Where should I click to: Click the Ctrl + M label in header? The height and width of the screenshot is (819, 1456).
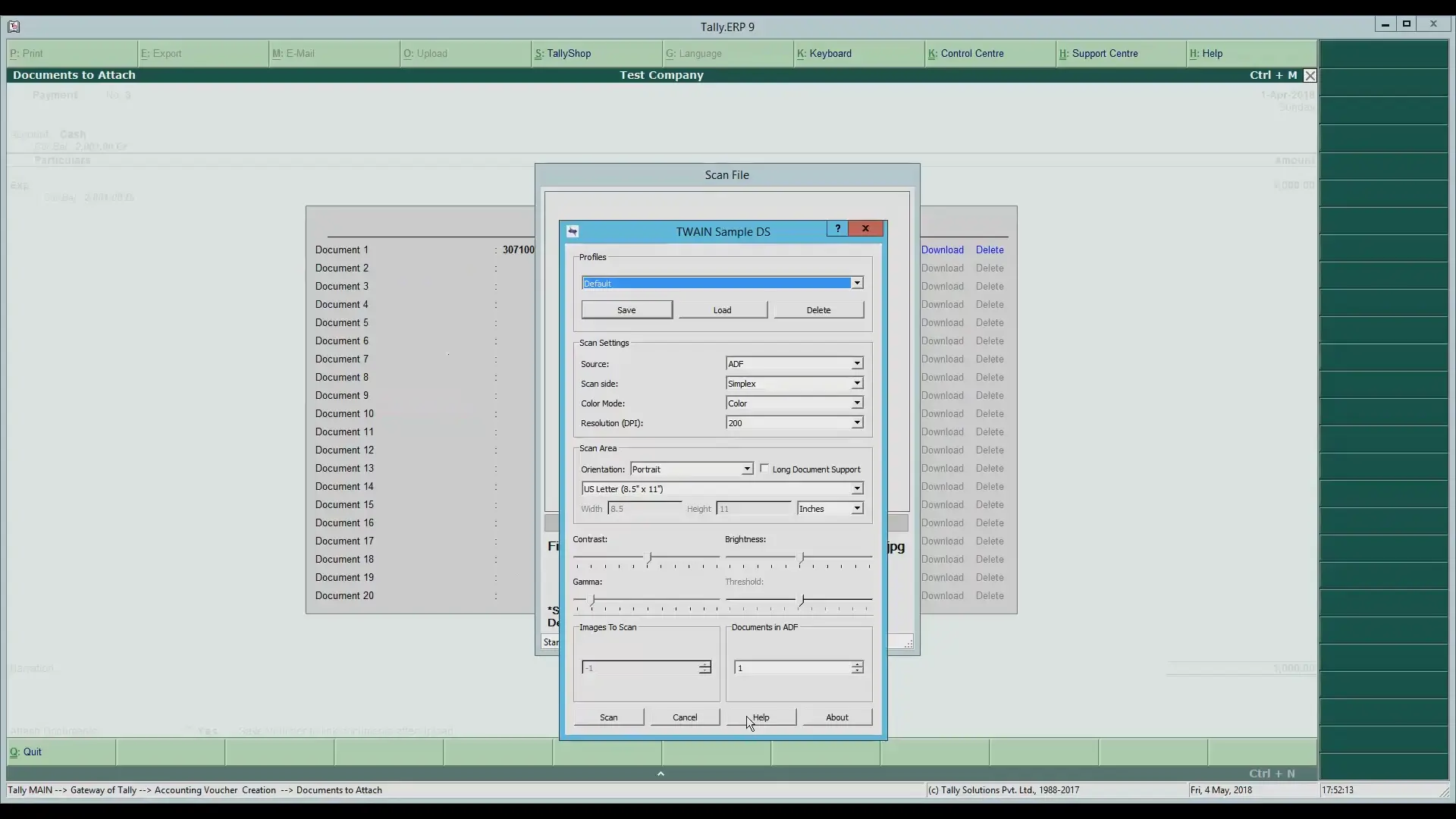click(x=1273, y=75)
